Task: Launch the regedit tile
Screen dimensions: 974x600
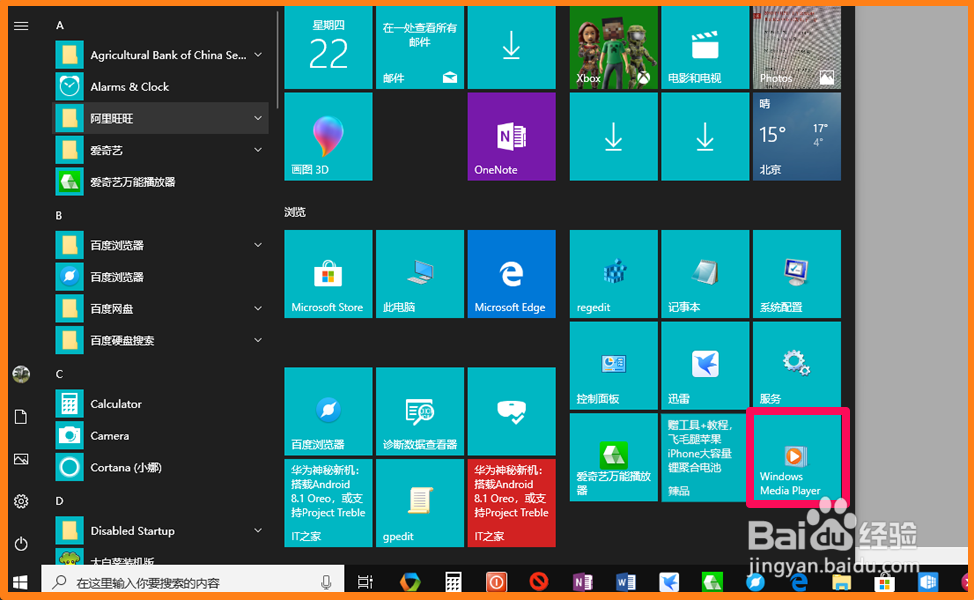Action: pos(613,274)
